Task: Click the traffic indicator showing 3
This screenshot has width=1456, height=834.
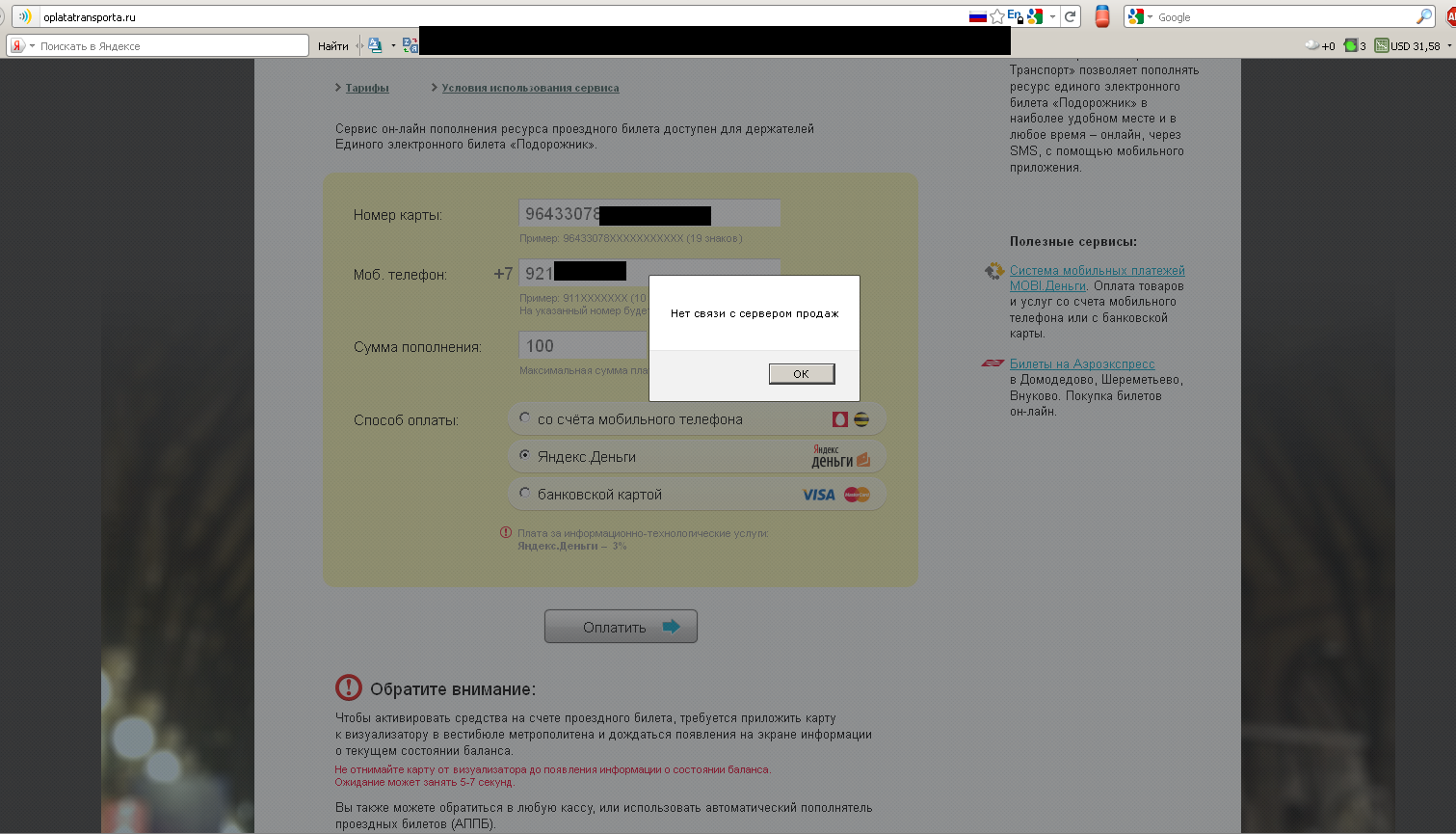Action: [1355, 45]
